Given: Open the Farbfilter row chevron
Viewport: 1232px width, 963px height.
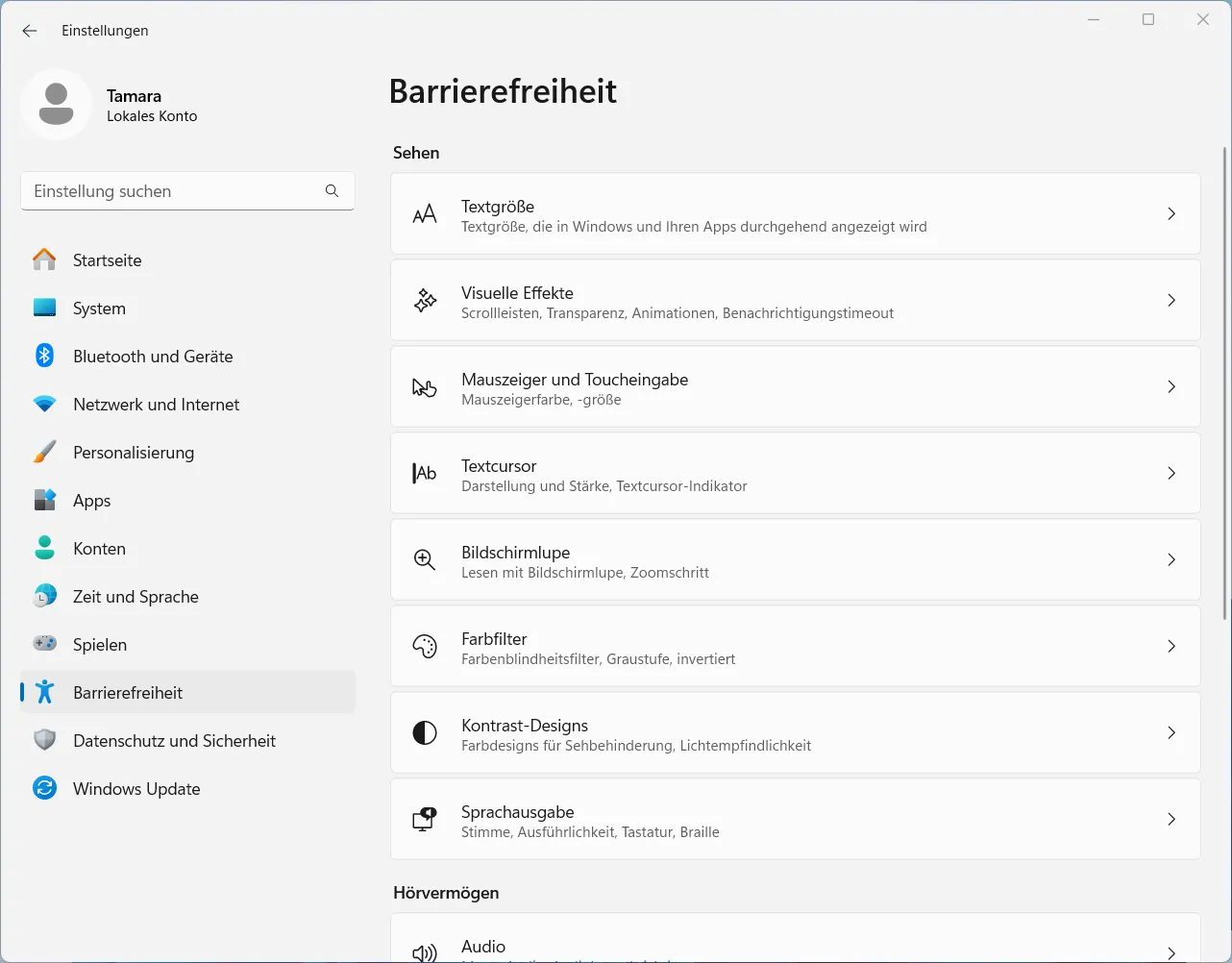Looking at the screenshot, I should pos(1171,646).
